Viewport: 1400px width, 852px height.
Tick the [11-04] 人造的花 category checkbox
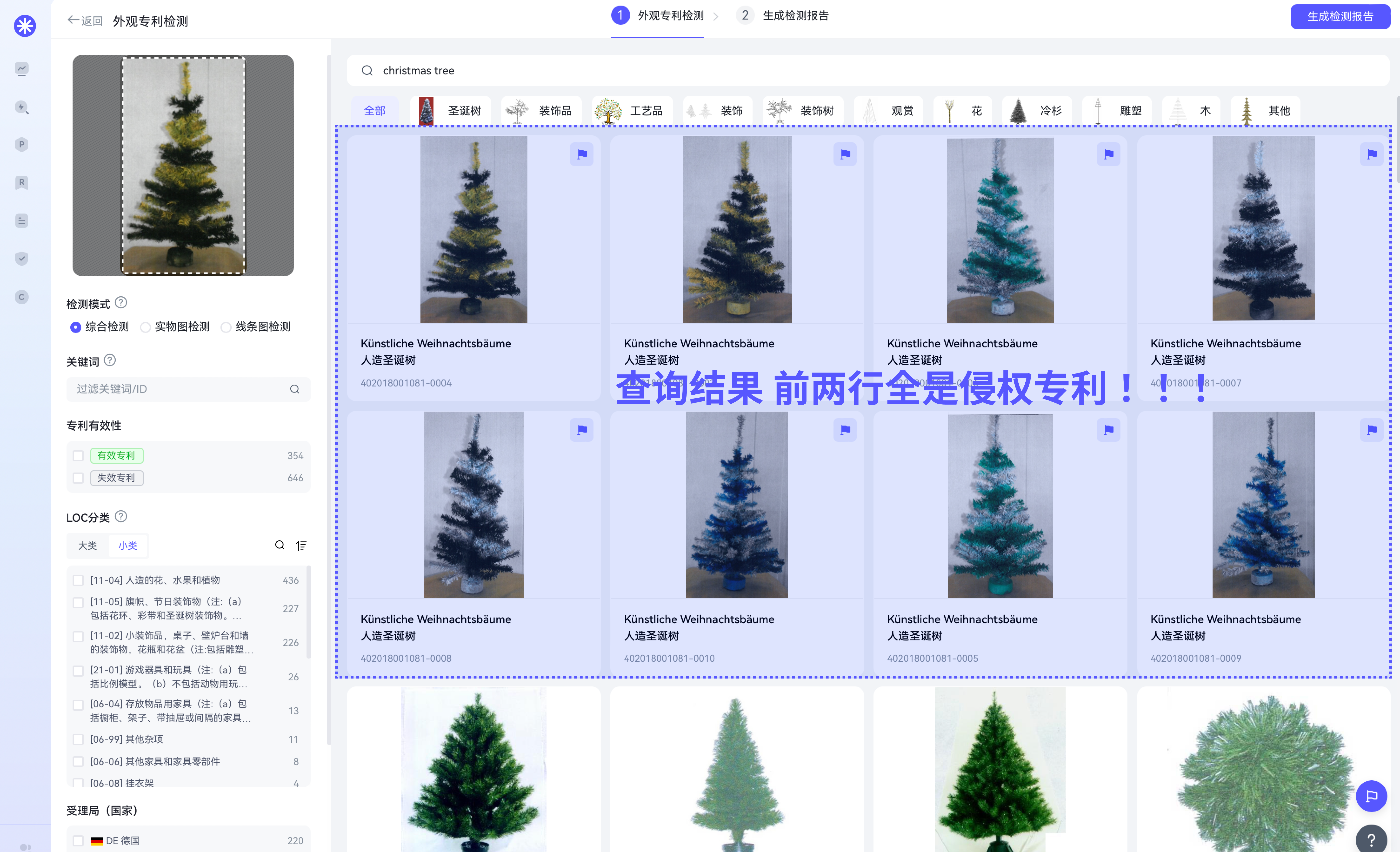coord(78,580)
